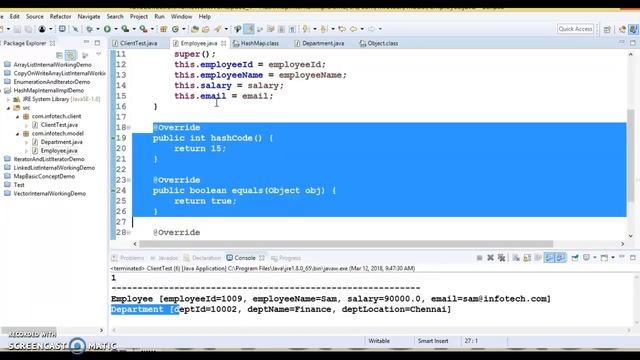Select LinkedListInternalWorkingDemo project
This screenshot has height=360, width=640.
click(54, 168)
